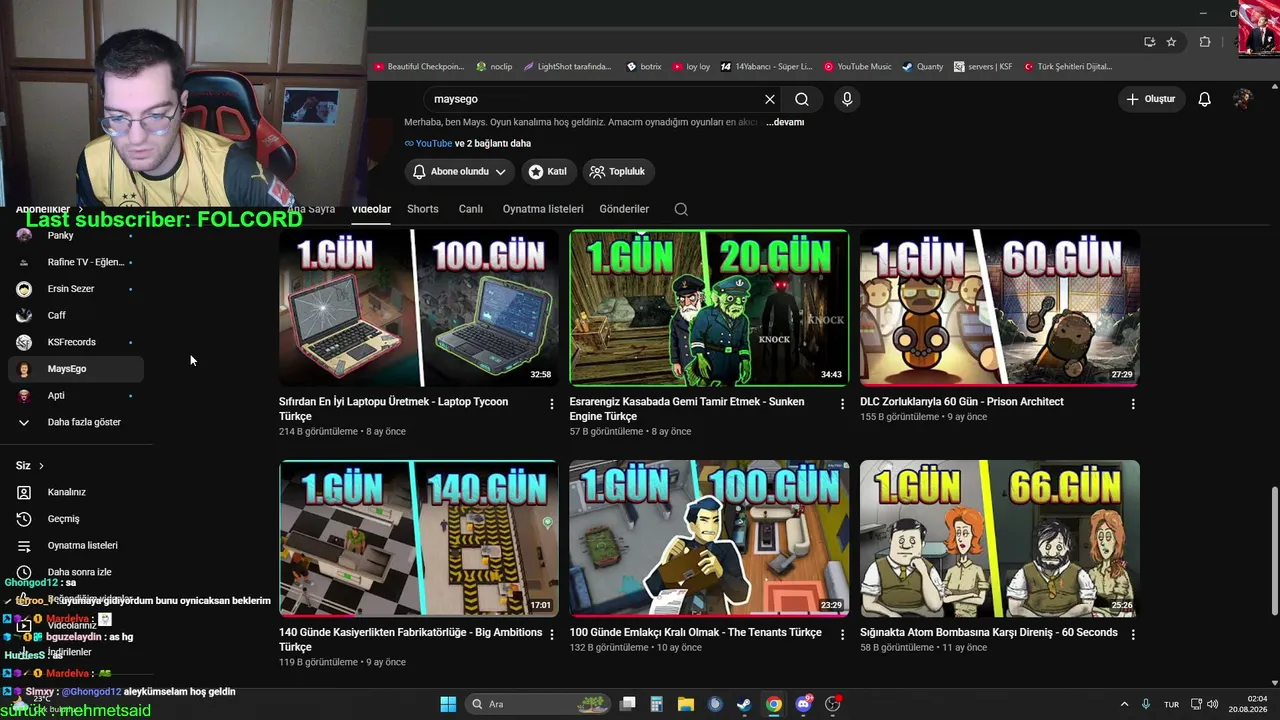Bookmark this page with the star icon

1171,42
